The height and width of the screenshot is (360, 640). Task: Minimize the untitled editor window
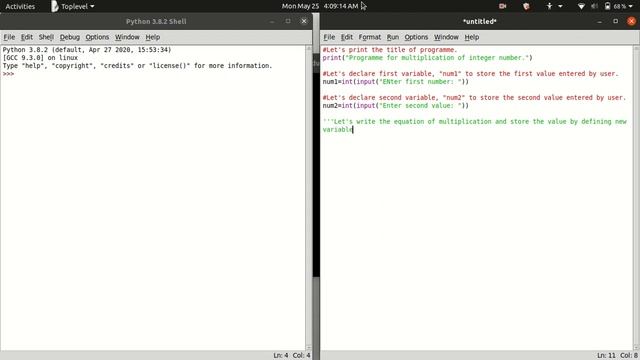tap(600, 21)
